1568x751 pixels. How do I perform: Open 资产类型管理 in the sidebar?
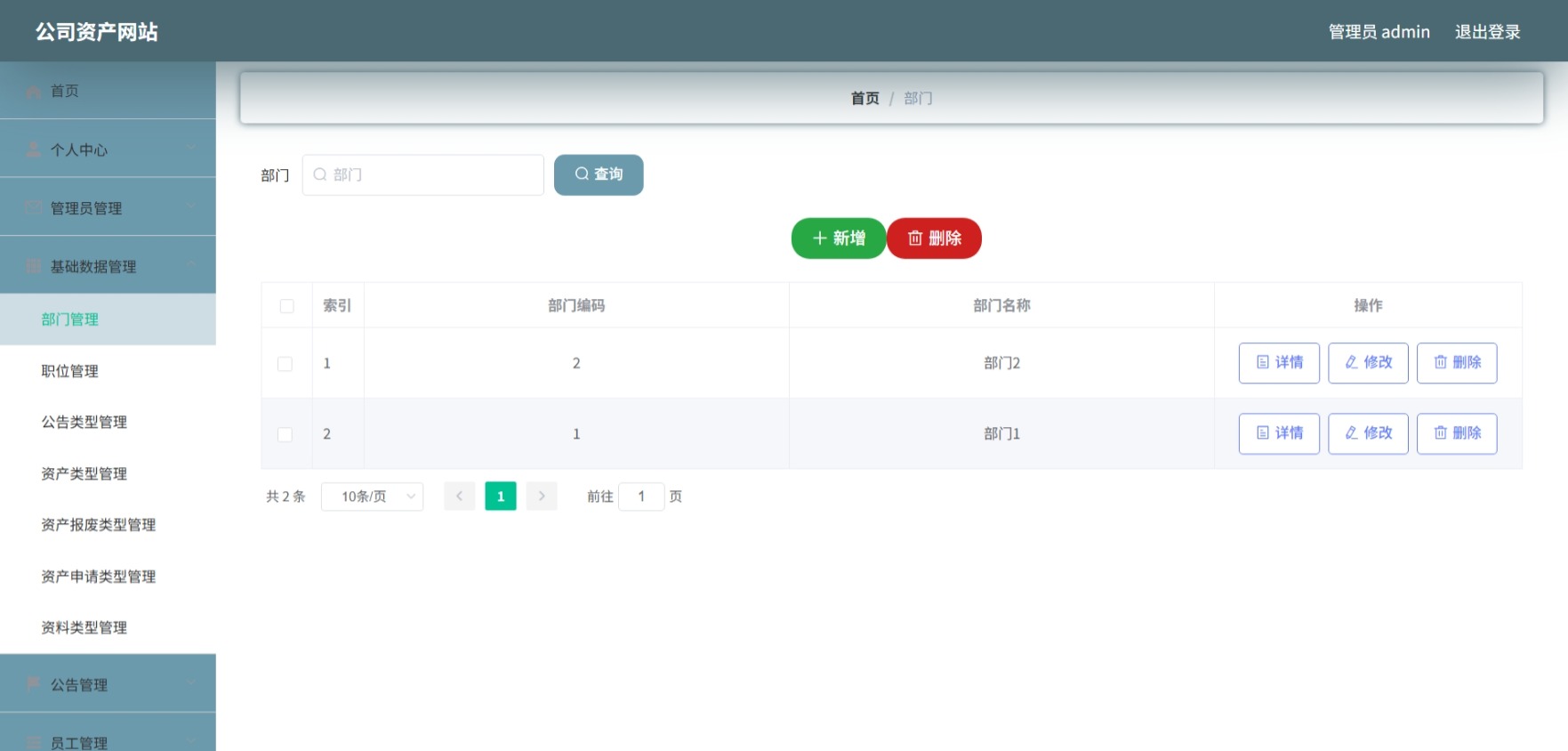108,473
